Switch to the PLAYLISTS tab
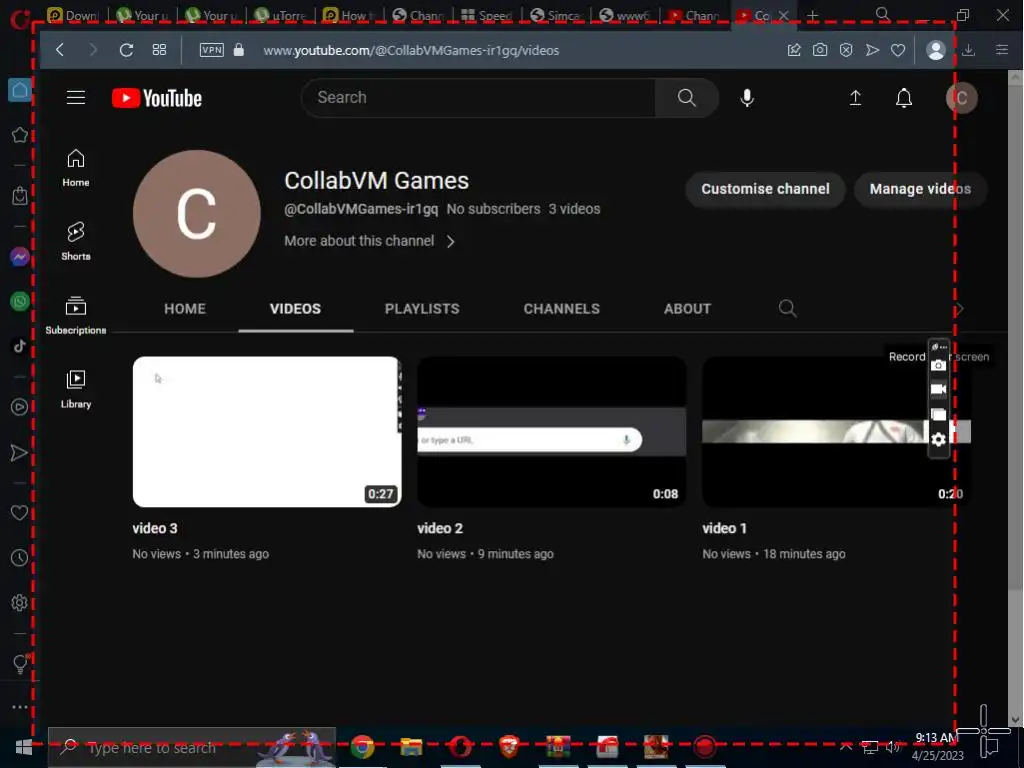 pos(422,309)
